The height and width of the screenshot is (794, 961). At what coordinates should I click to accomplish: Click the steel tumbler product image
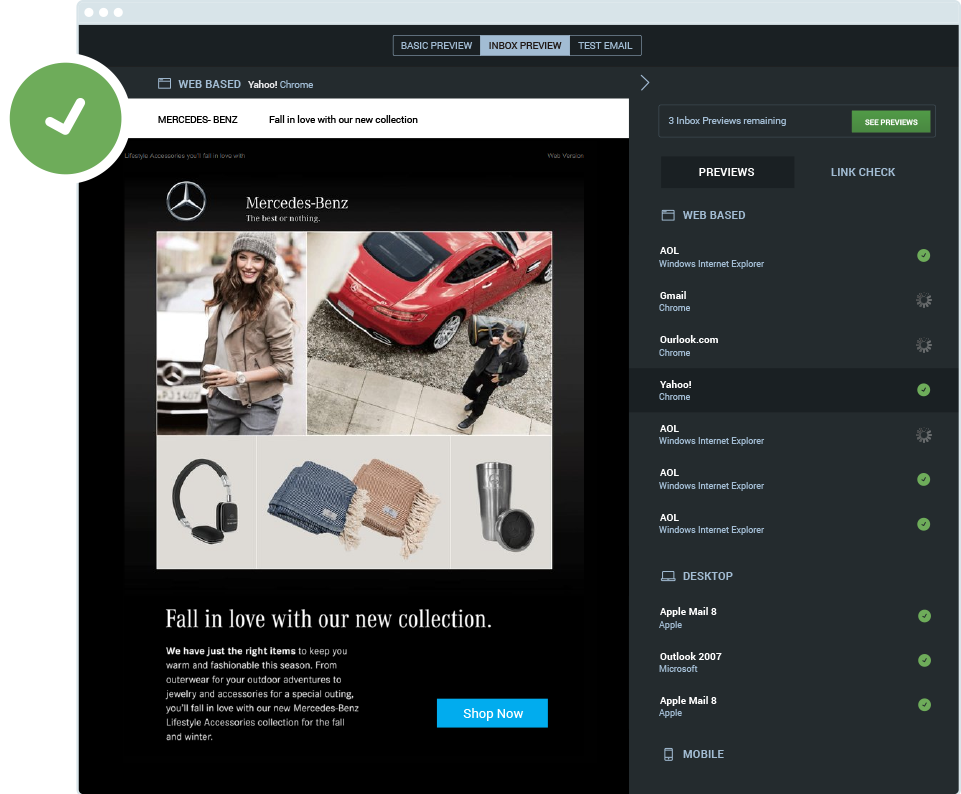[x=501, y=502]
